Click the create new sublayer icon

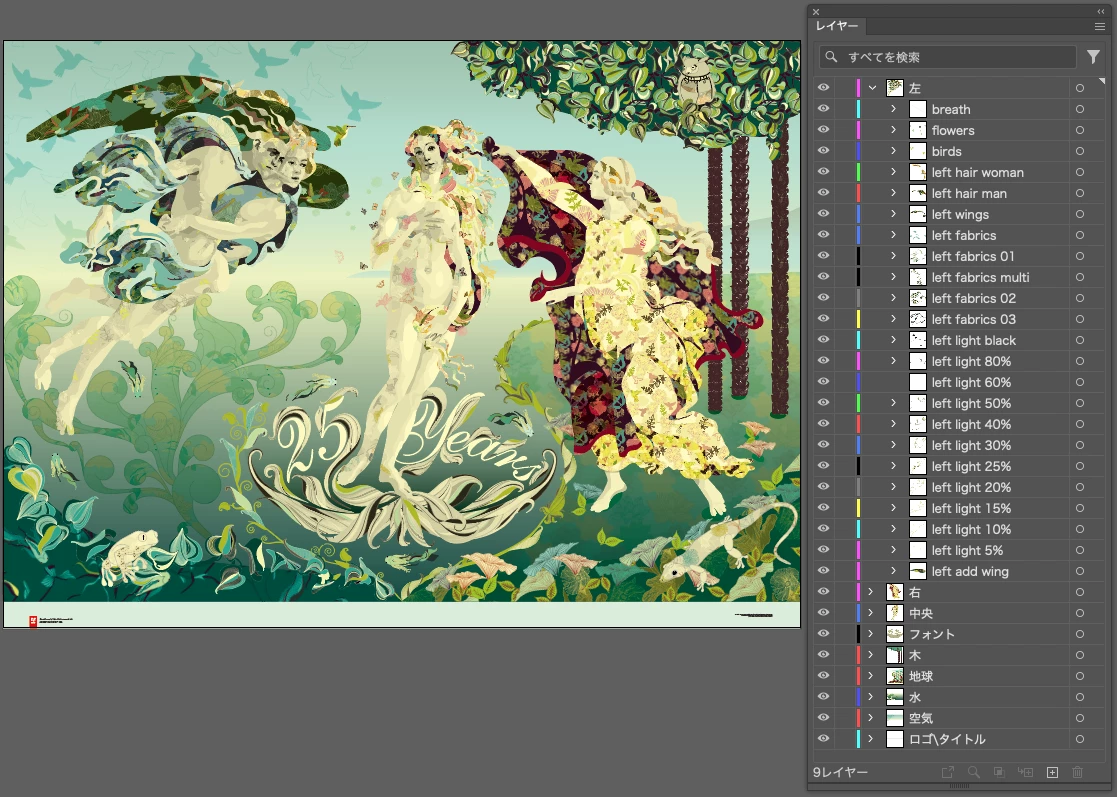click(x=1025, y=772)
